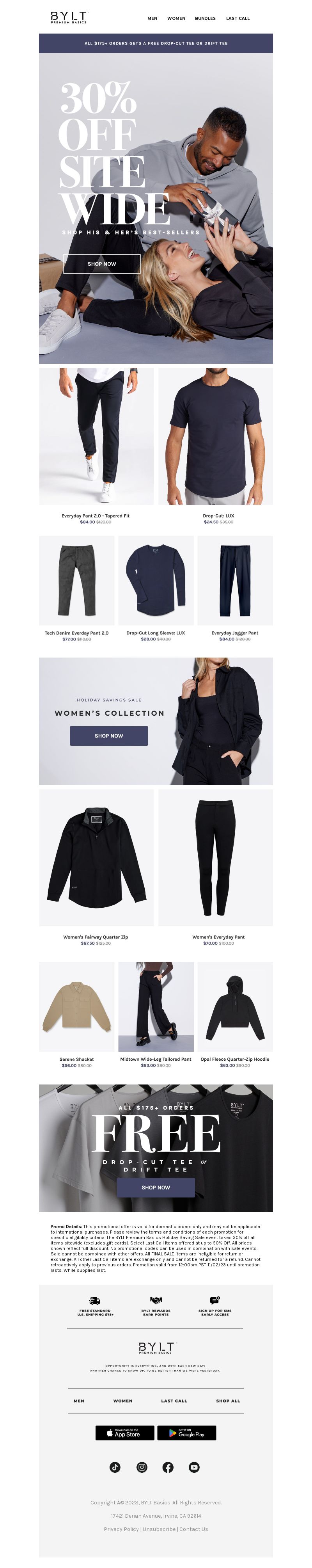Open the Privacy Policy footer link
Viewport: 312px width, 1568px height.
coord(121,1529)
